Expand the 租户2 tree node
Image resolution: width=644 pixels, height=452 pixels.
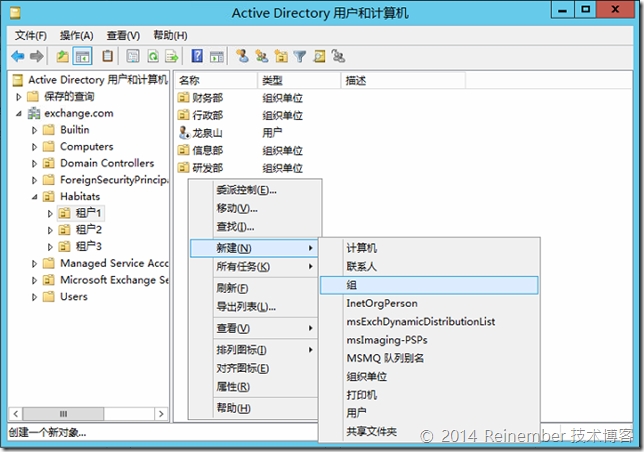point(50,230)
